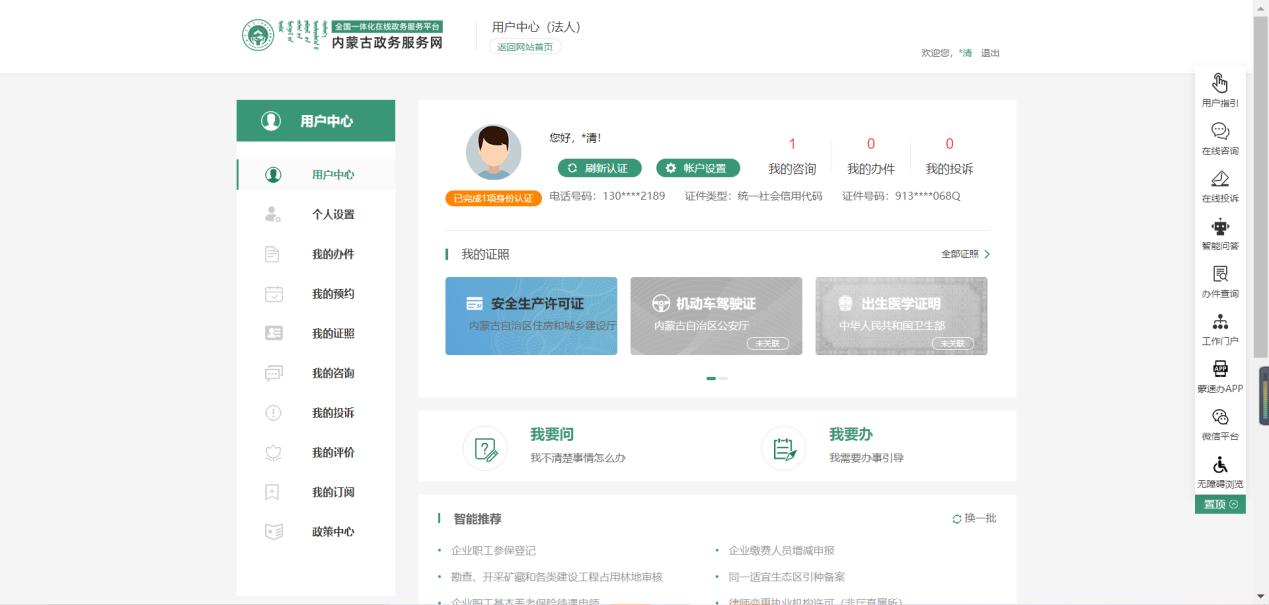
Task: Open 办件查询 search icon
Action: click(1219, 274)
